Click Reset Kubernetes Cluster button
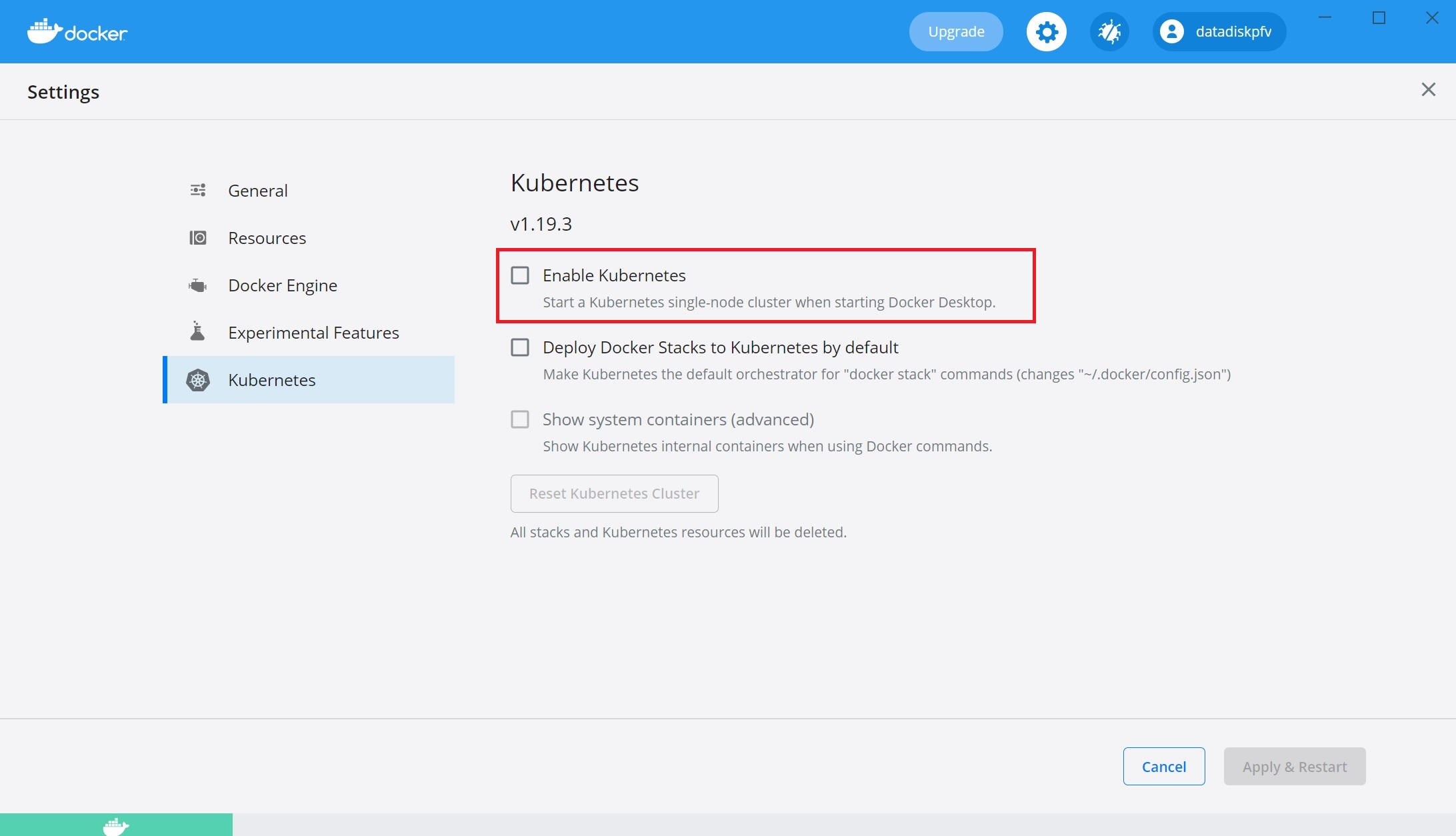This screenshot has width=1456, height=836. [614, 493]
